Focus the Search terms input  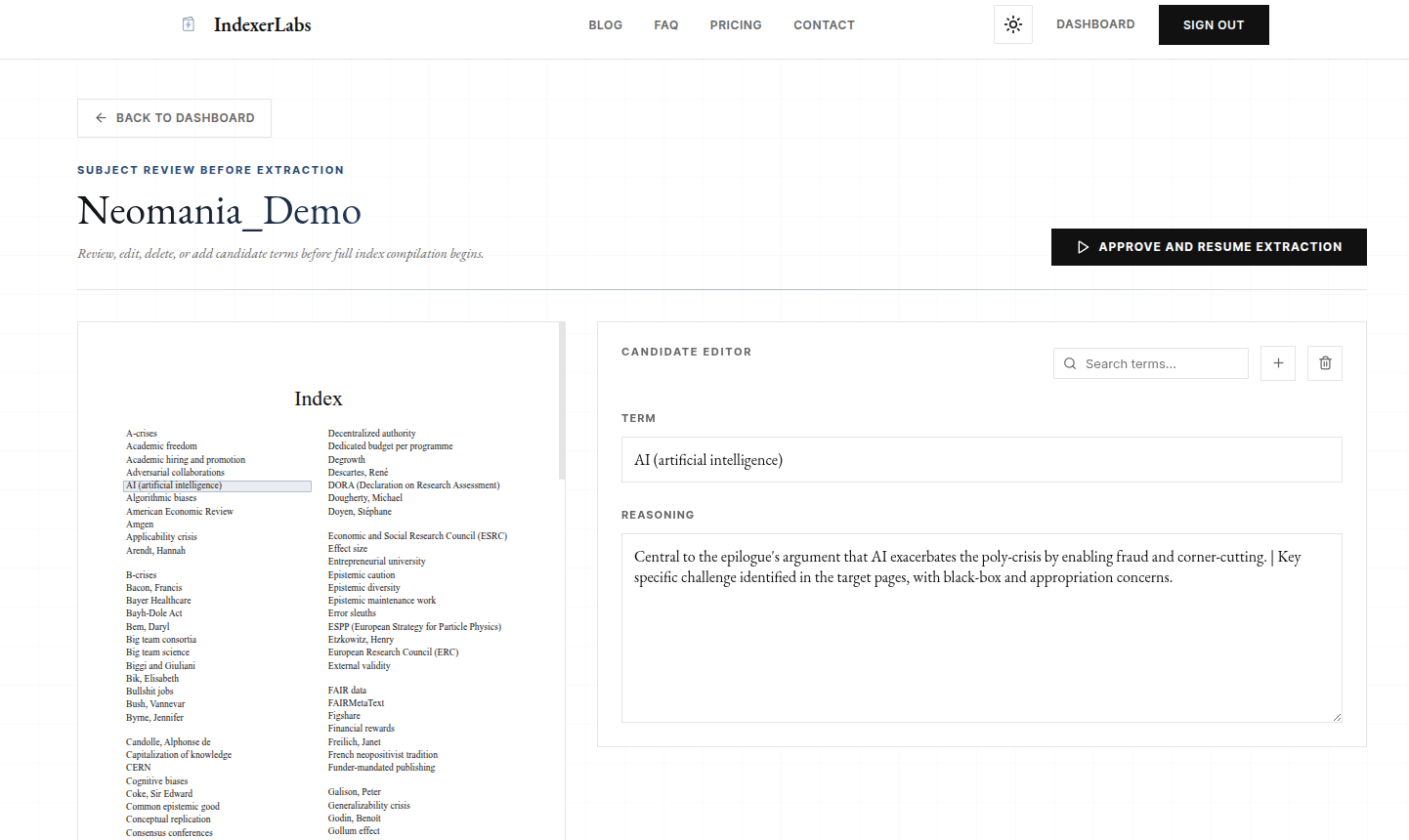click(1151, 363)
